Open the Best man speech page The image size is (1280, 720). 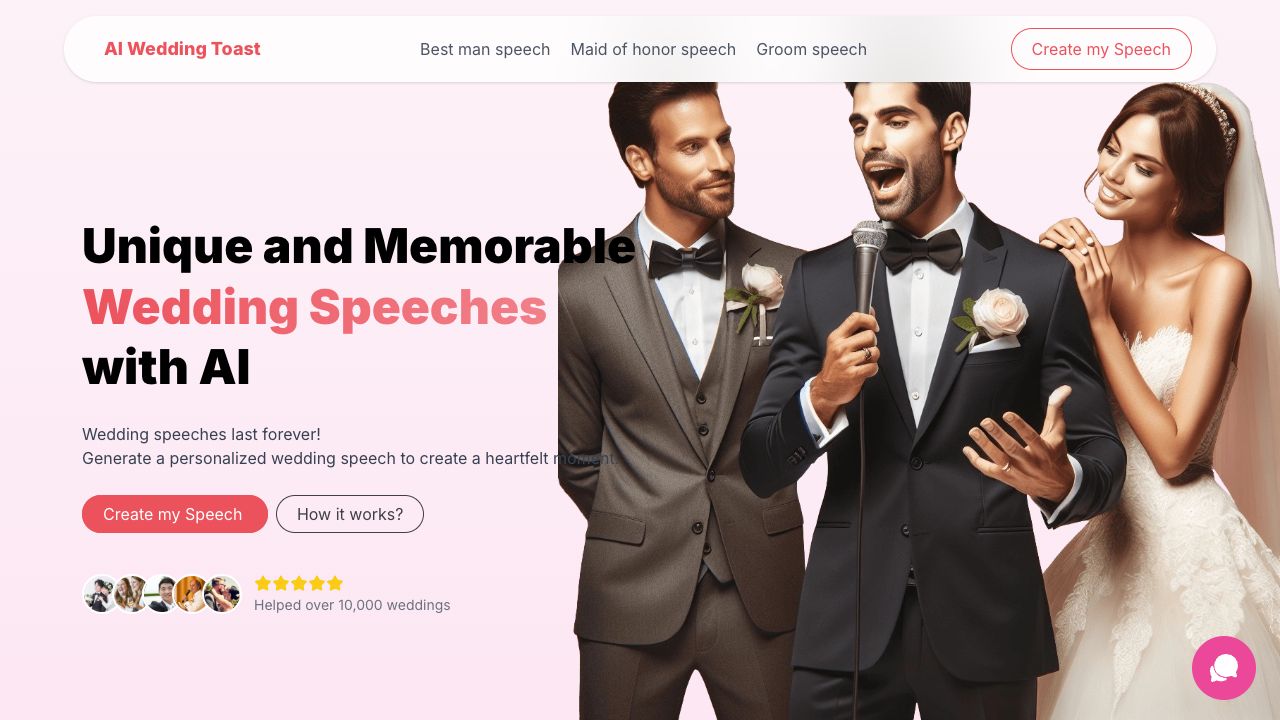click(485, 49)
